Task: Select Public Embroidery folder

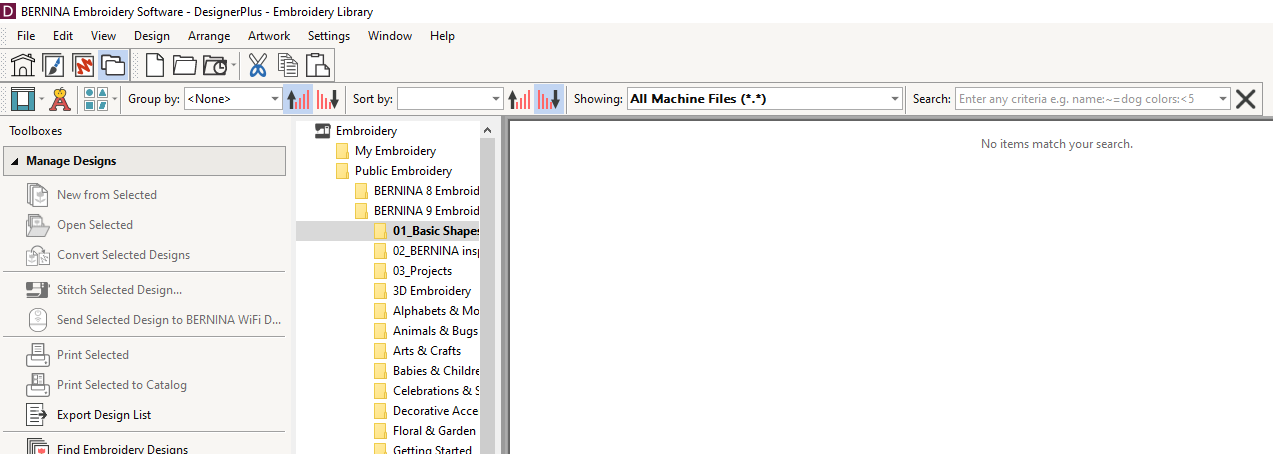Action: coord(403,171)
